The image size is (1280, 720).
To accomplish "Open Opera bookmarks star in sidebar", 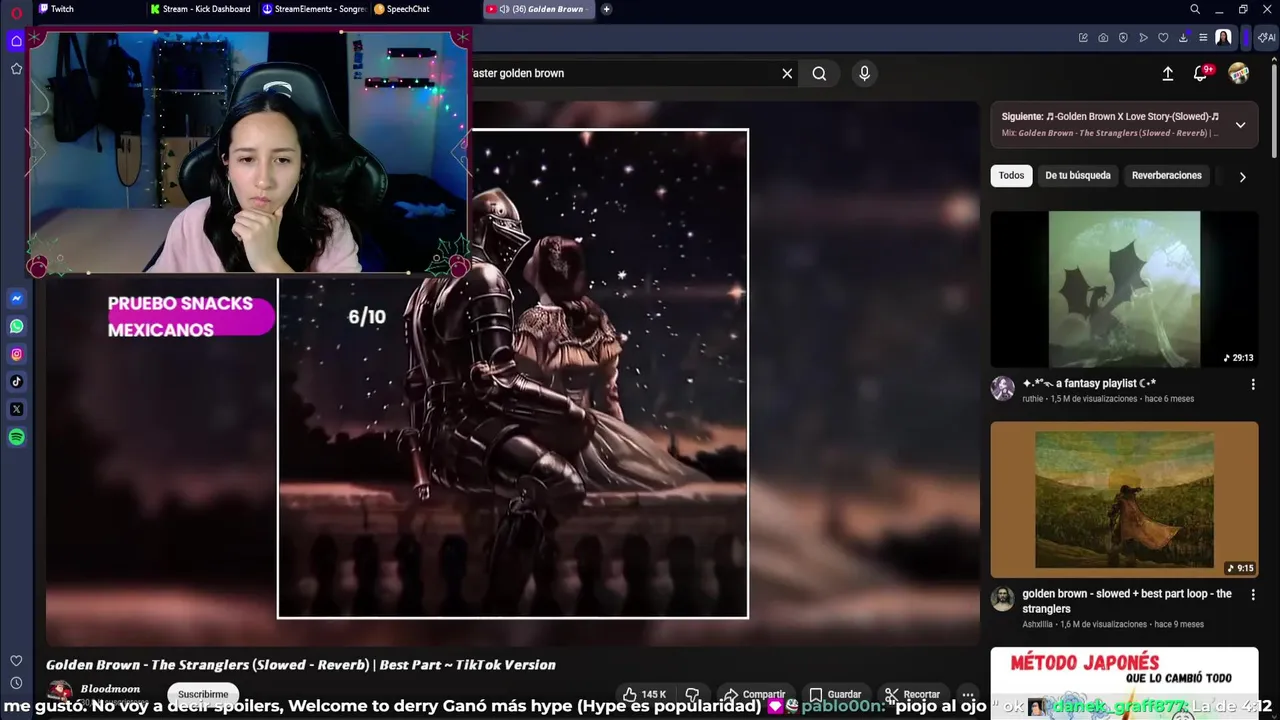I will (x=16, y=69).
